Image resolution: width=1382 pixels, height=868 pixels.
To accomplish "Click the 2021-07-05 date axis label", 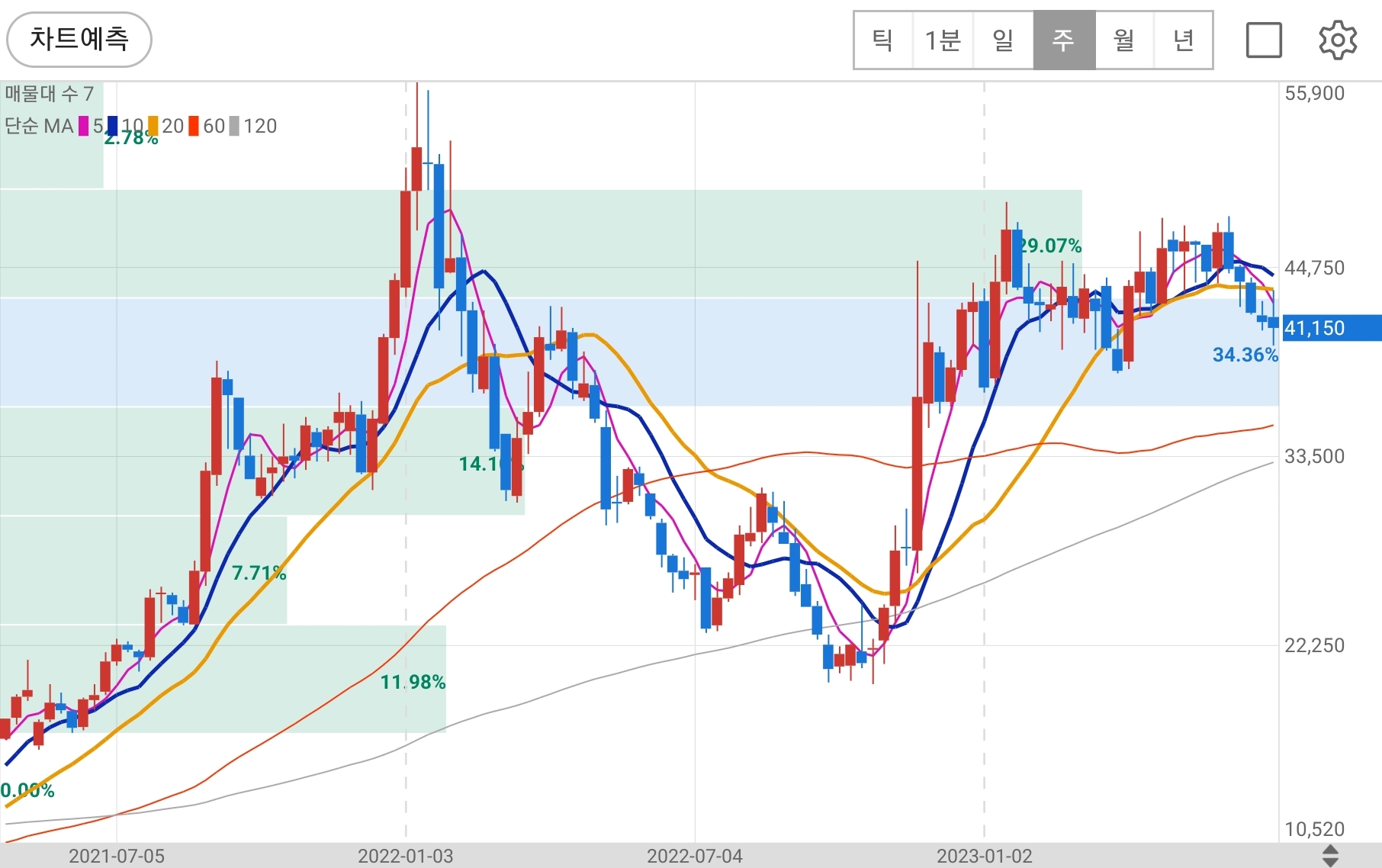I will click(117, 856).
